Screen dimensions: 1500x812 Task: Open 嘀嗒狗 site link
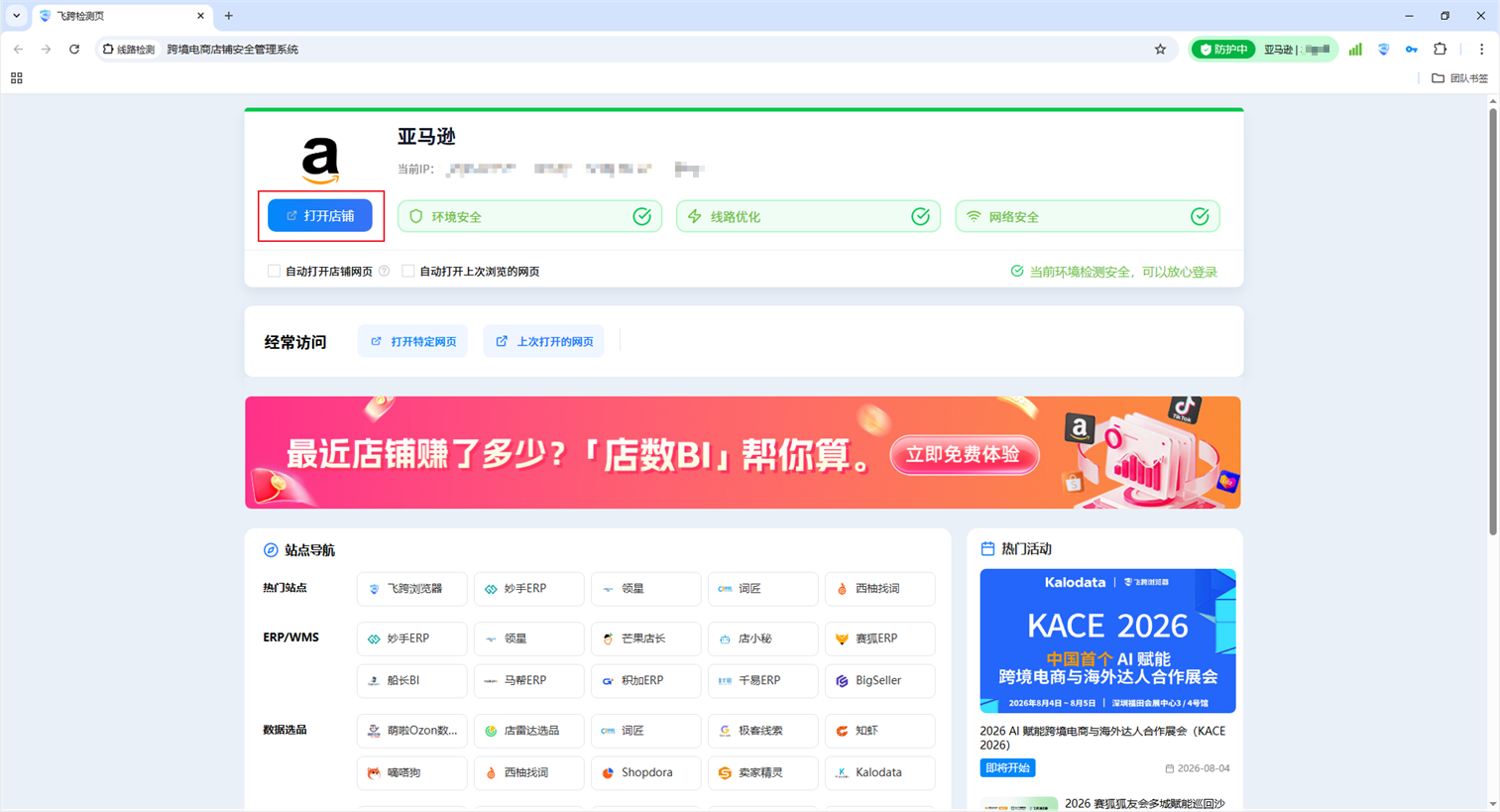point(411,772)
